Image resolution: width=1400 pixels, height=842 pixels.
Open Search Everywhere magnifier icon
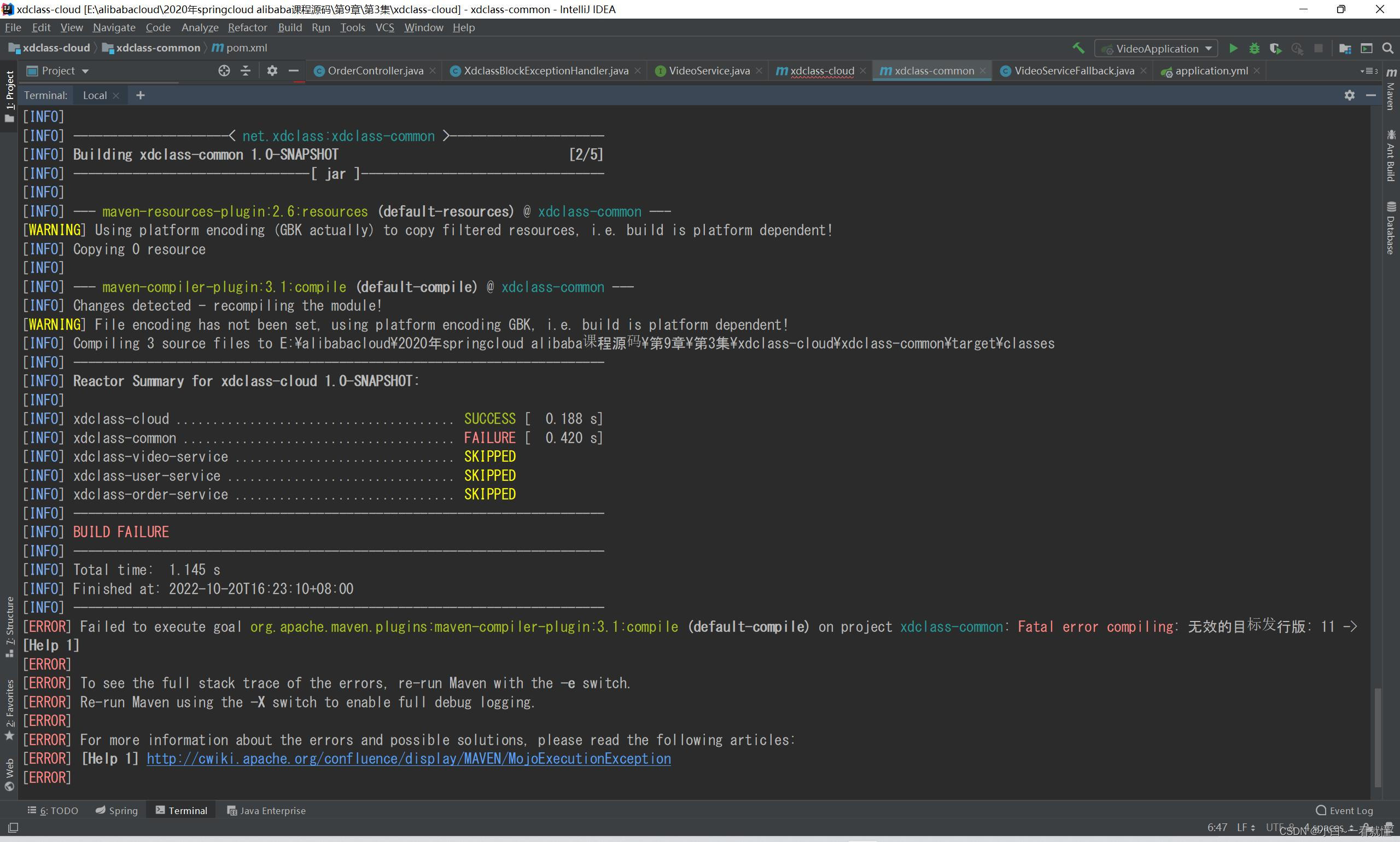tap(1388, 48)
